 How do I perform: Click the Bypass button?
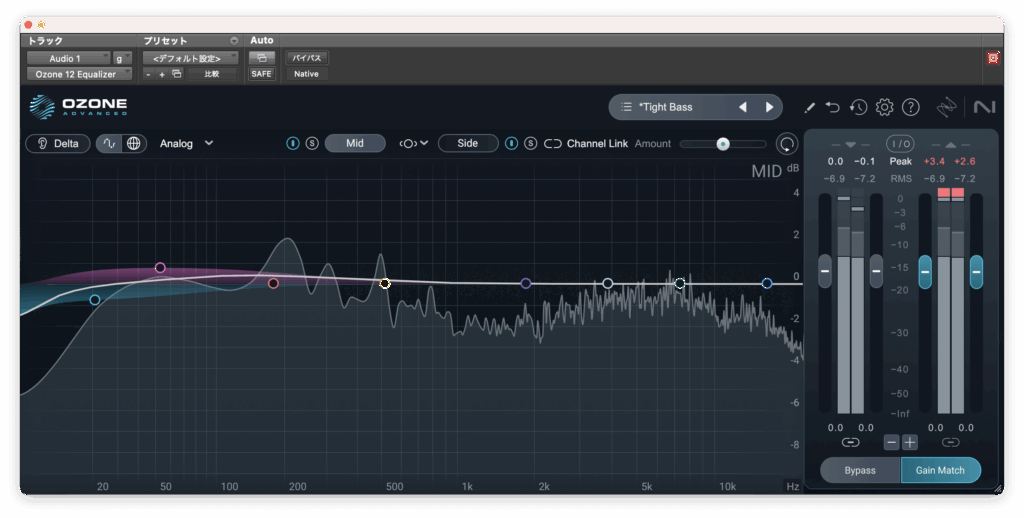[860, 470]
